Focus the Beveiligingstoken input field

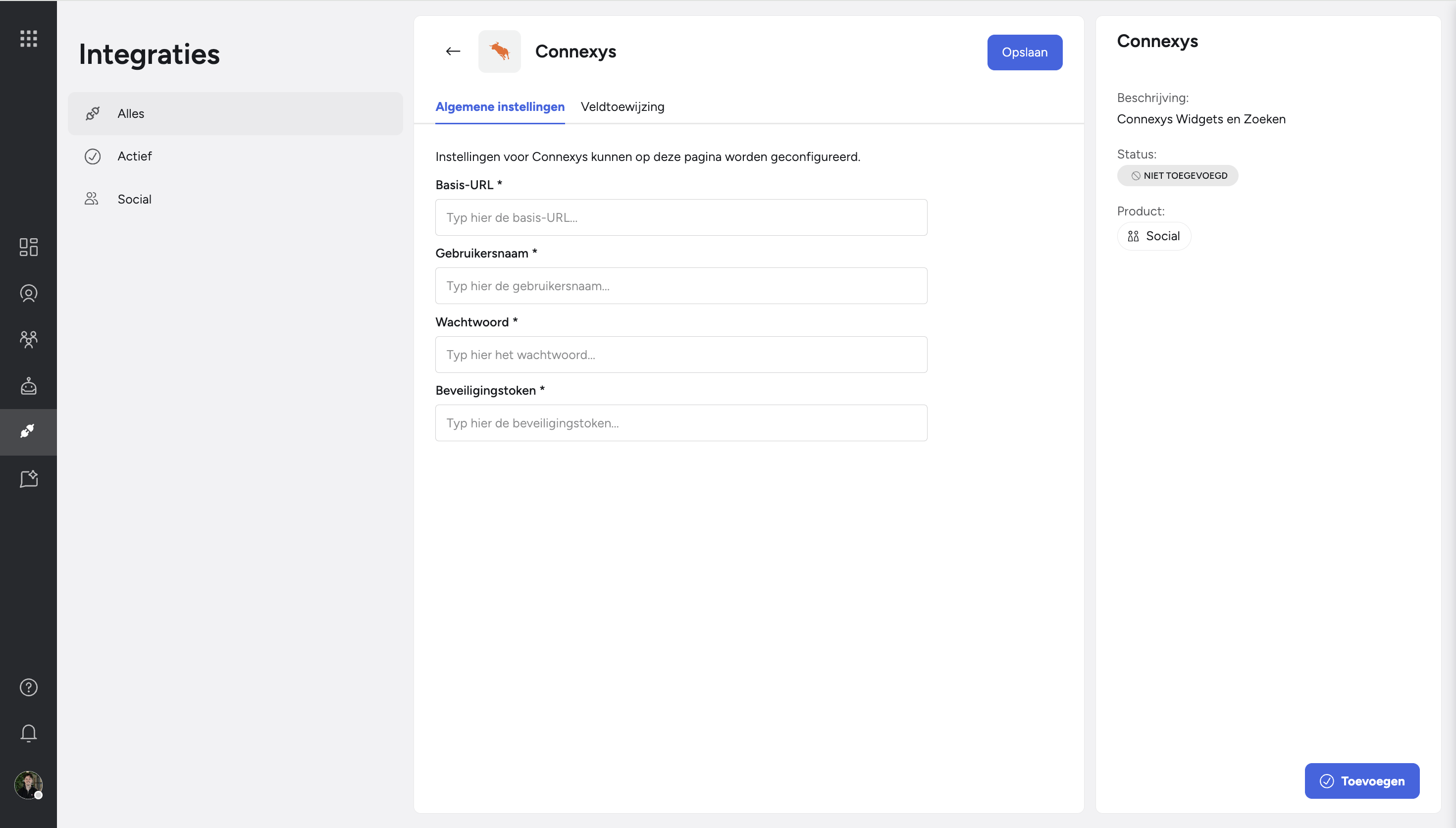pyautogui.click(x=681, y=423)
